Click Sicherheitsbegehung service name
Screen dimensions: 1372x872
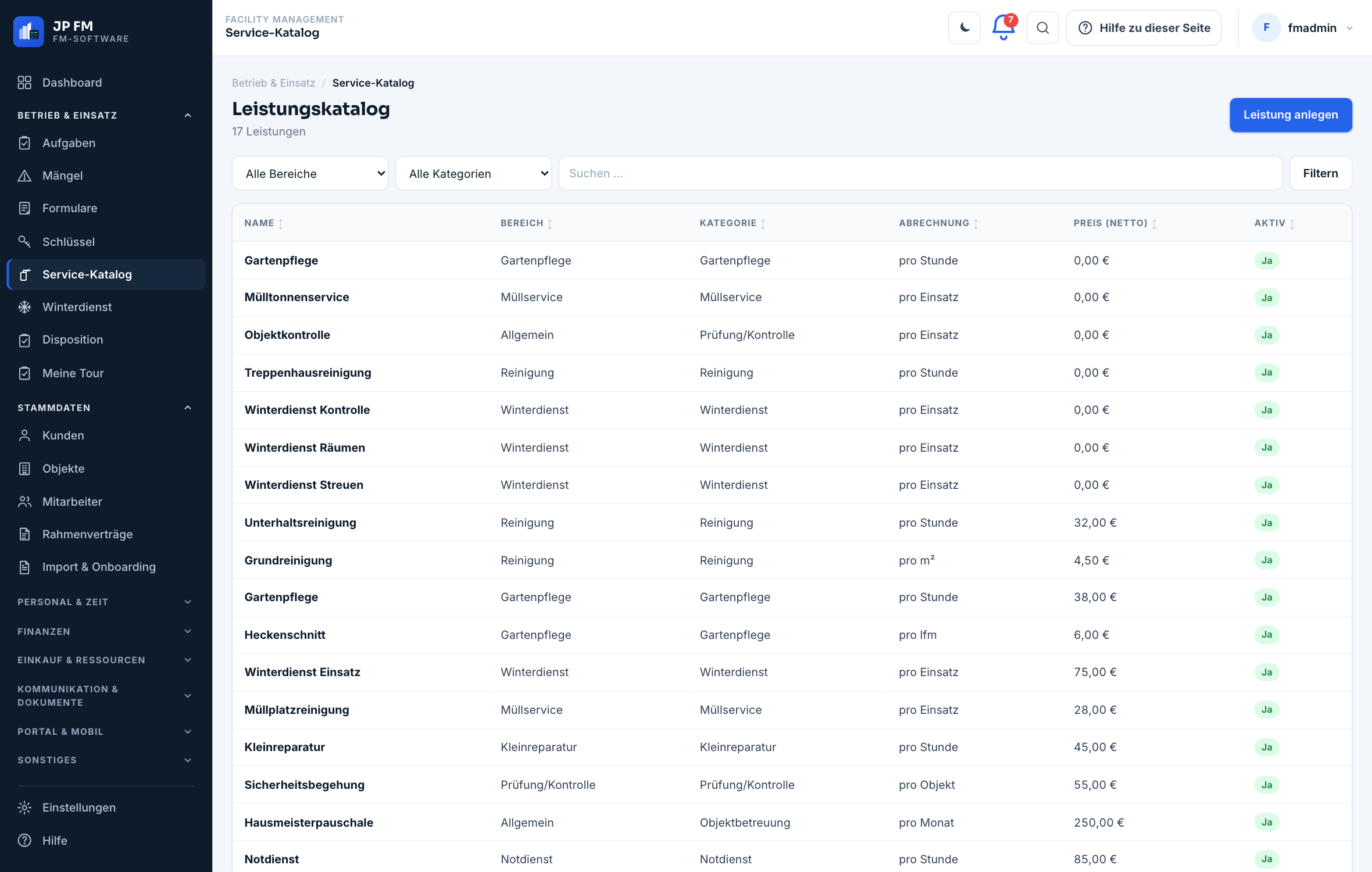(x=305, y=785)
